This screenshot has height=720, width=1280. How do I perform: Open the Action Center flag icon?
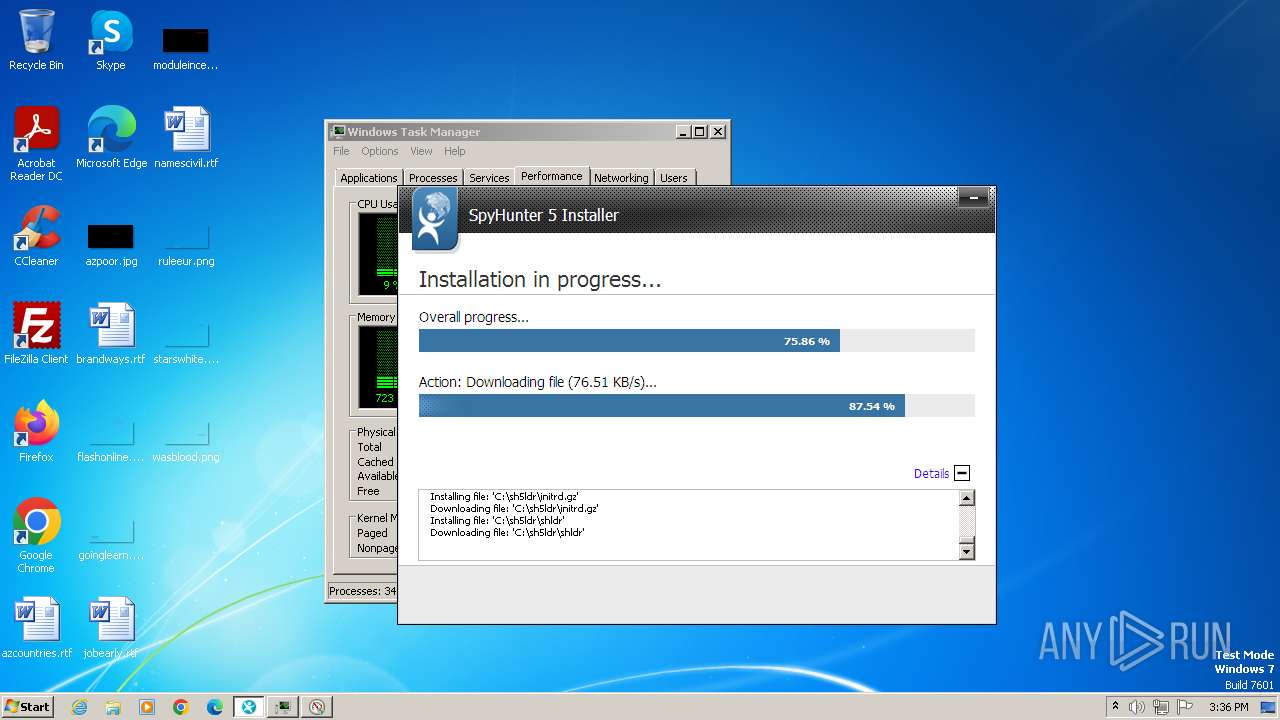tap(1184, 707)
